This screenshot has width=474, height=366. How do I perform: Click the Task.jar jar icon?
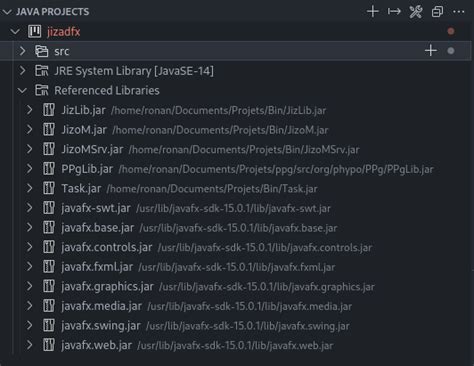coord(49,188)
